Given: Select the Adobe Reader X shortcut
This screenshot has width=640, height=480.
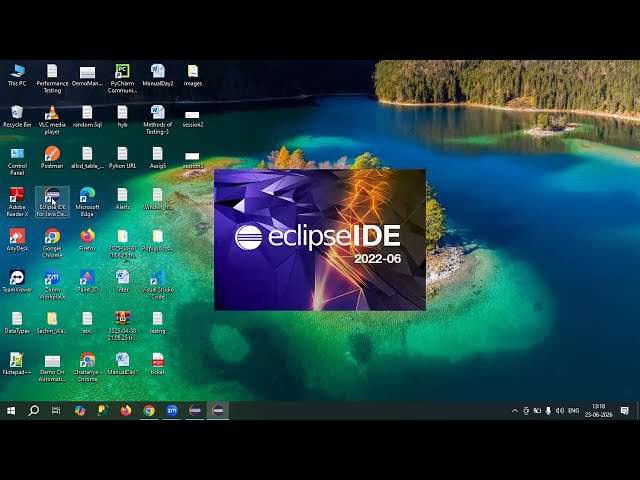Looking at the screenshot, I should (x=17, y=202).
